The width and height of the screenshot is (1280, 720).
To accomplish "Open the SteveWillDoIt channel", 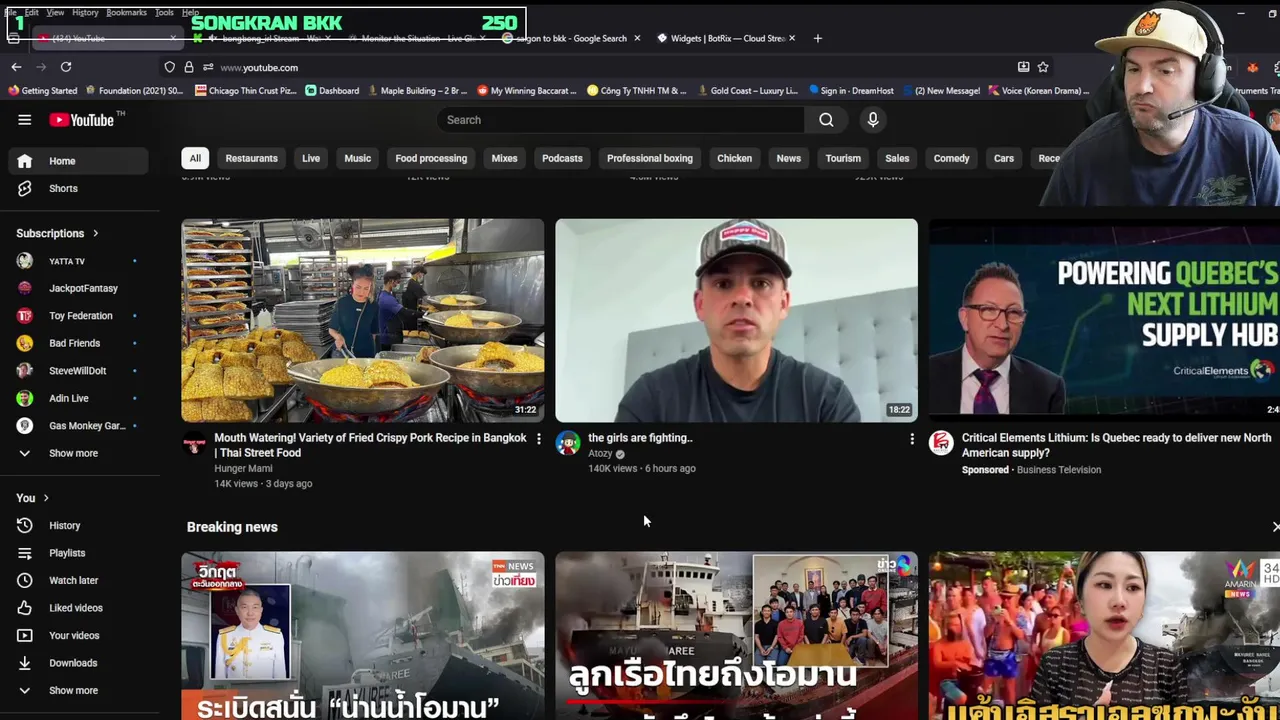I will coord(78,371).
